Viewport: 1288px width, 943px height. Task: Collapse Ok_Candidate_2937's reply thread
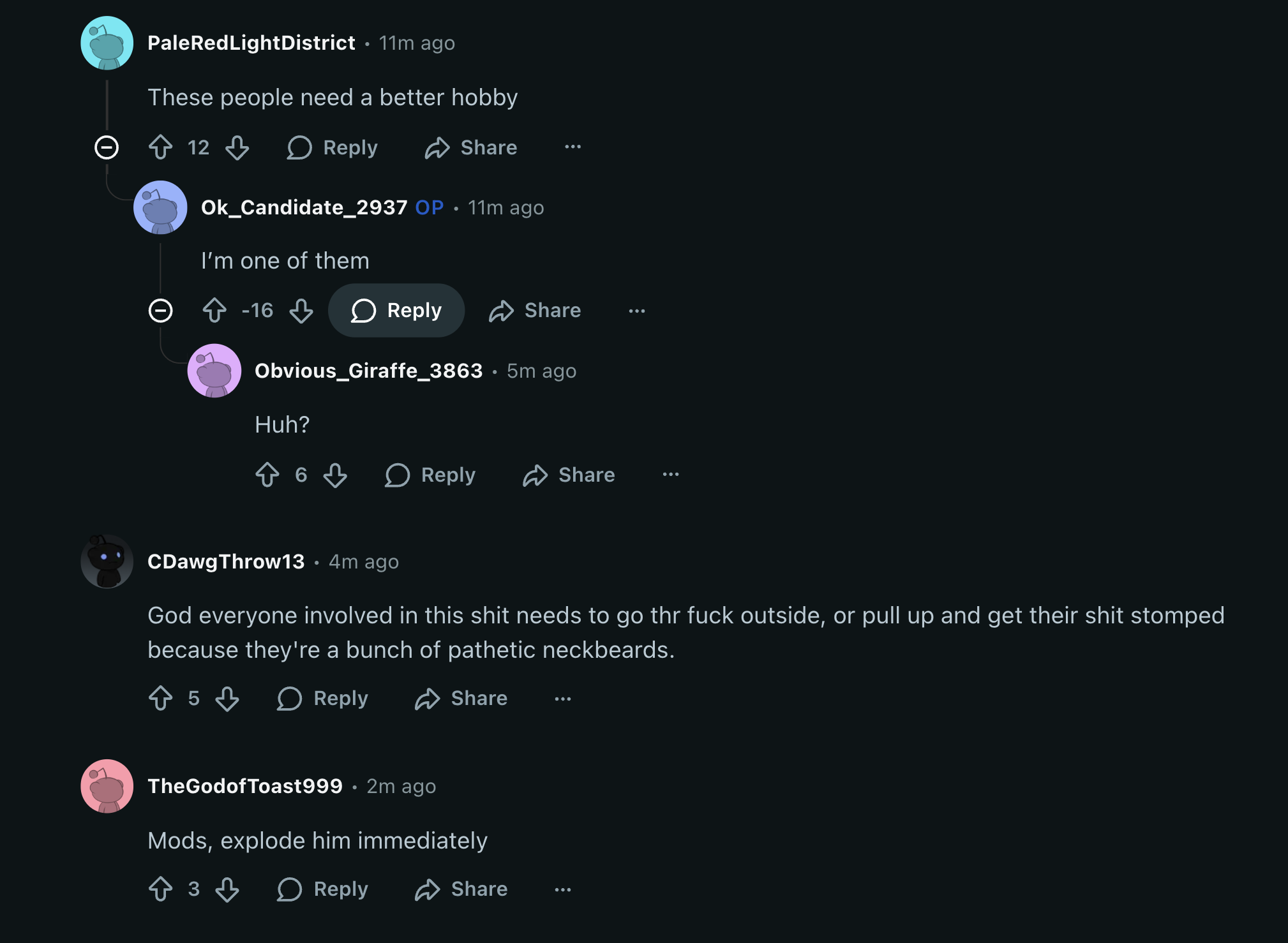point(160,311)
